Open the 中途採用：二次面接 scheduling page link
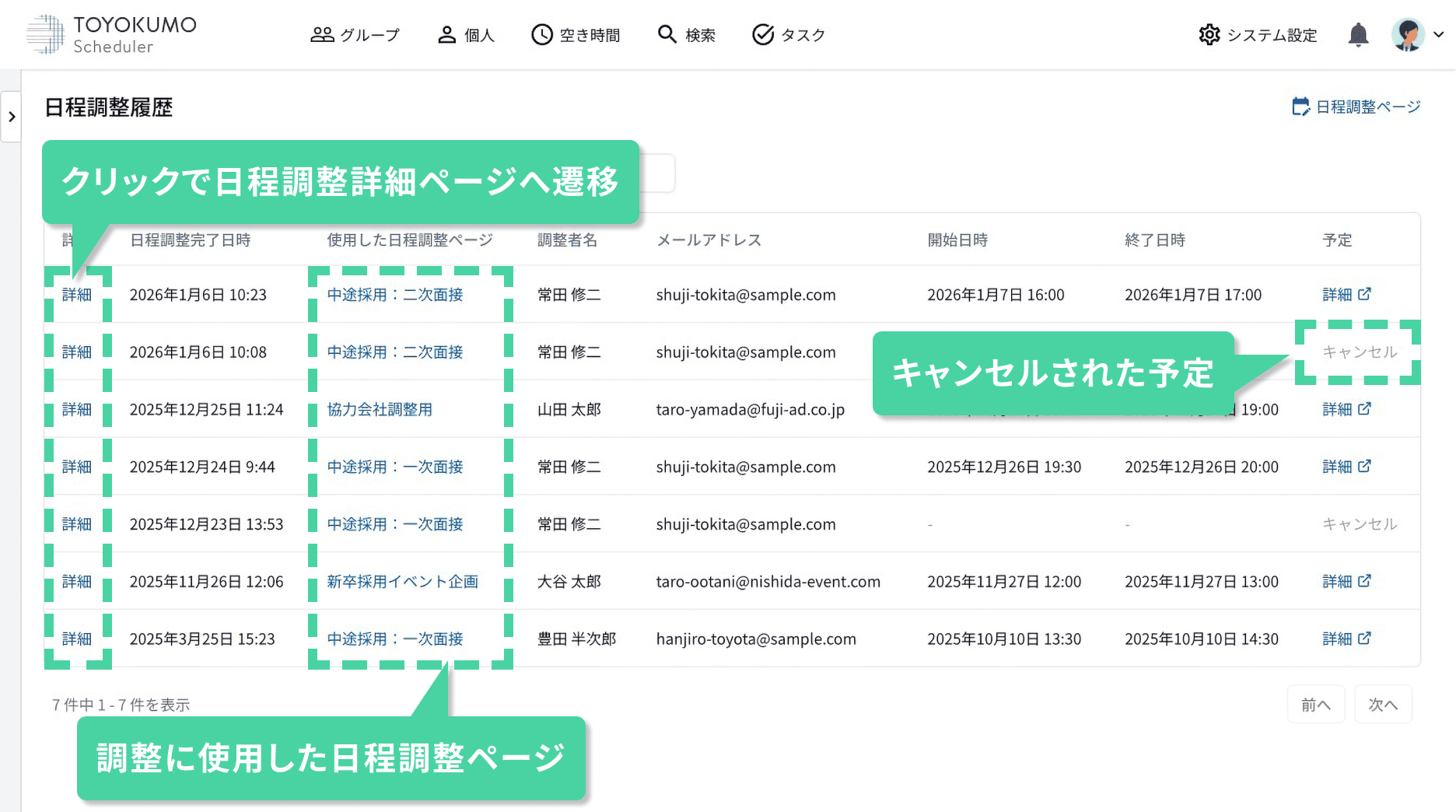 click(x=395, y=294)
